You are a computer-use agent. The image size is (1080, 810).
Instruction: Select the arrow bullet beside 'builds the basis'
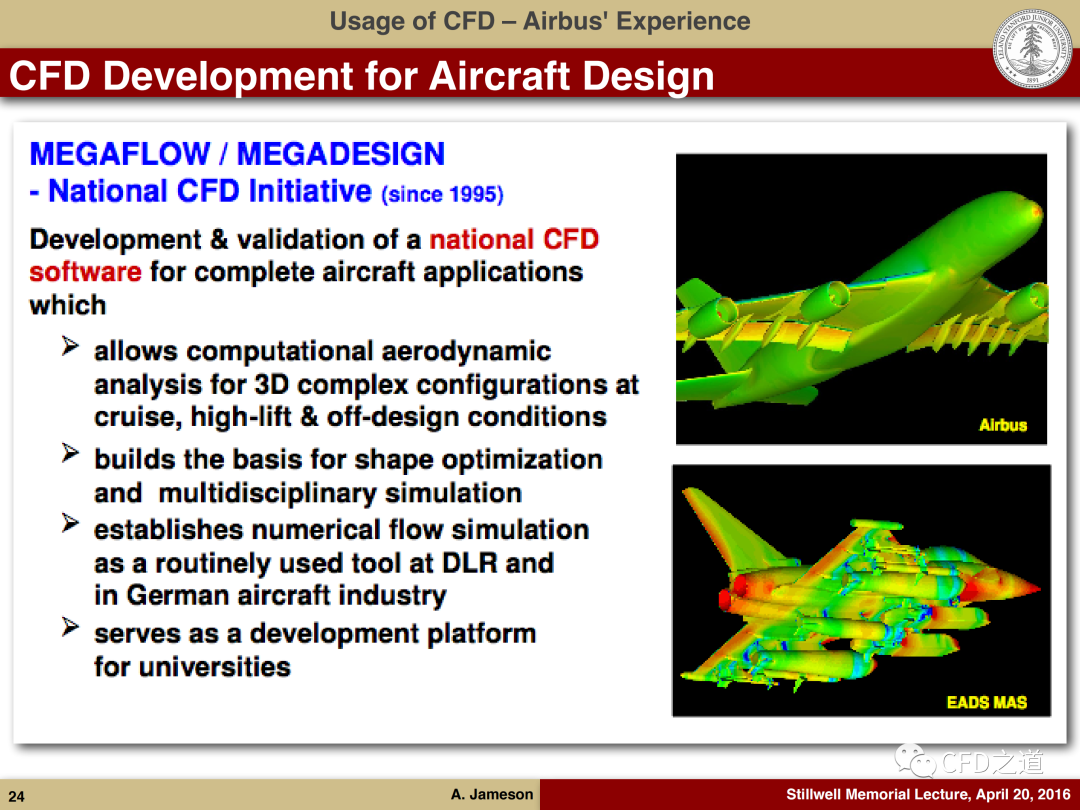click(x=70, y=455)
